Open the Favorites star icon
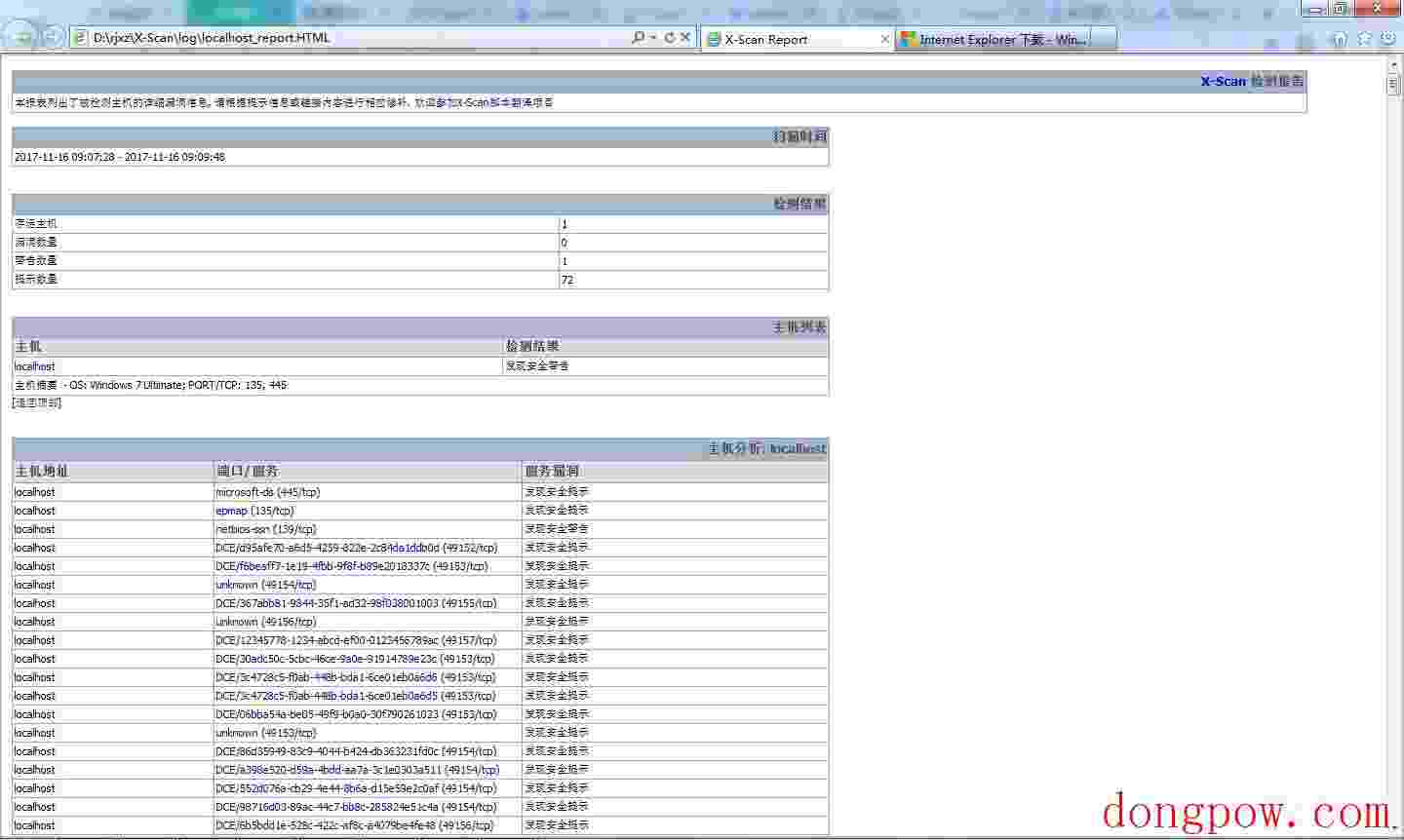 click(1364, 39)
